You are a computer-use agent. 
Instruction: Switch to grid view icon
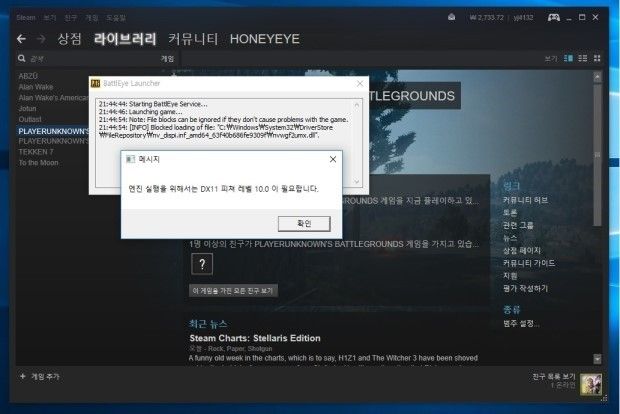tap(597, 59)
